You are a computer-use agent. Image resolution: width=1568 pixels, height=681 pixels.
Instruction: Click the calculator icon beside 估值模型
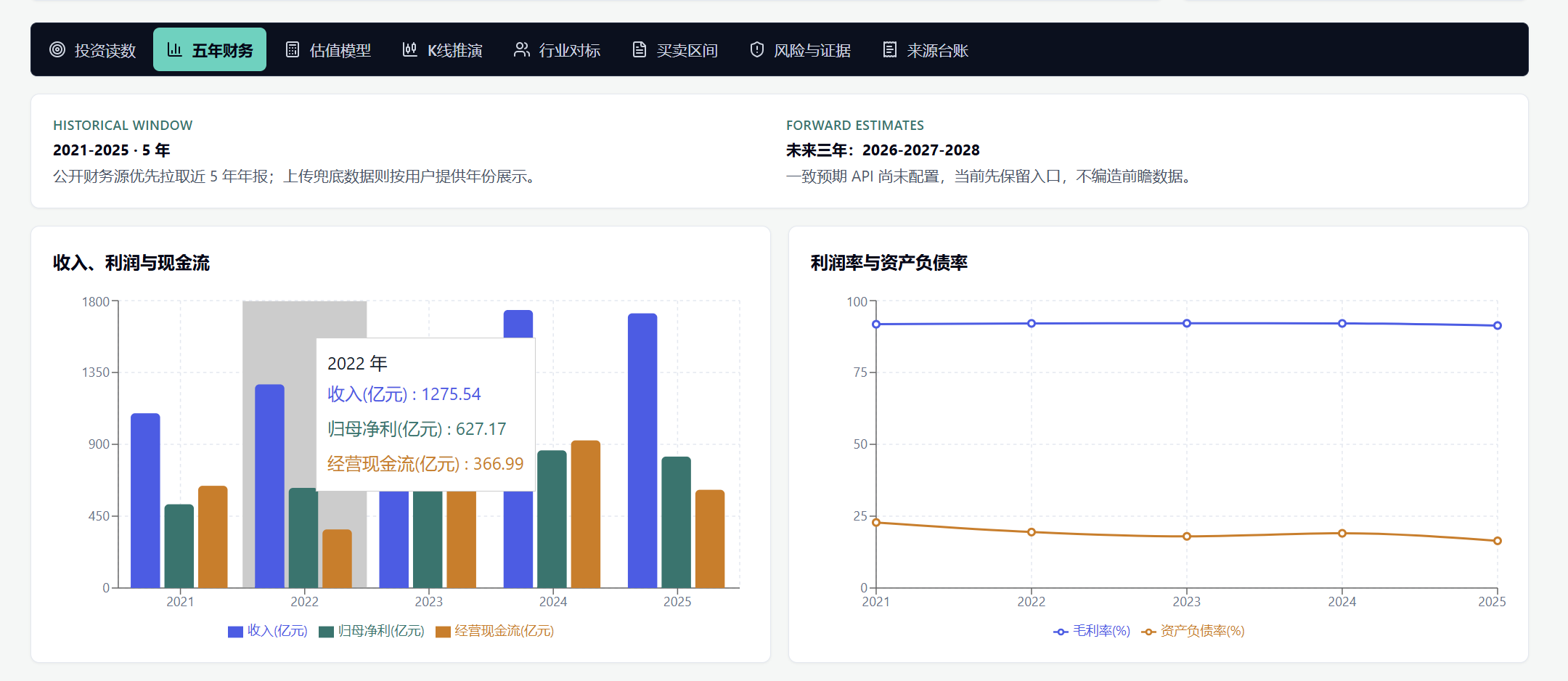tap(293, 49)
